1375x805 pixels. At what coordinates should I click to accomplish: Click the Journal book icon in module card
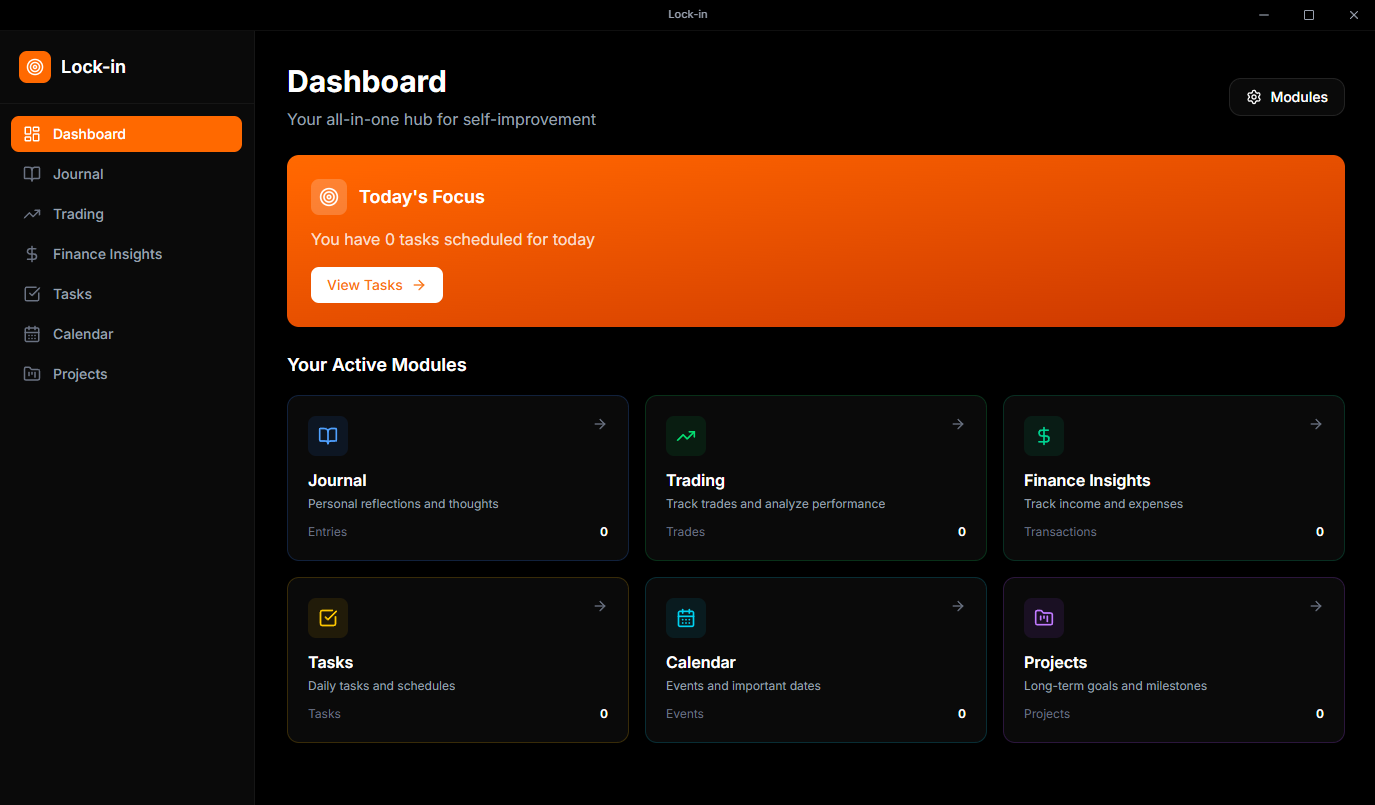tap(328, 436)
